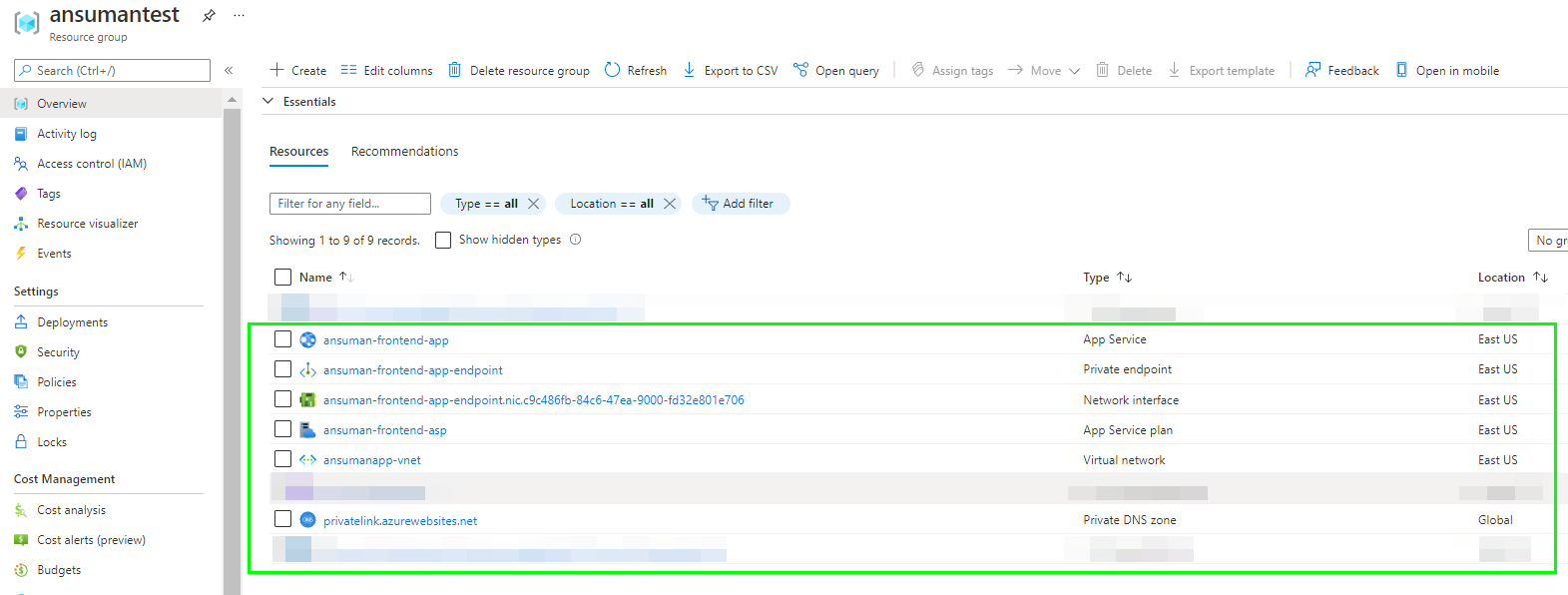Open the Location == all filter

click(612, 204)
